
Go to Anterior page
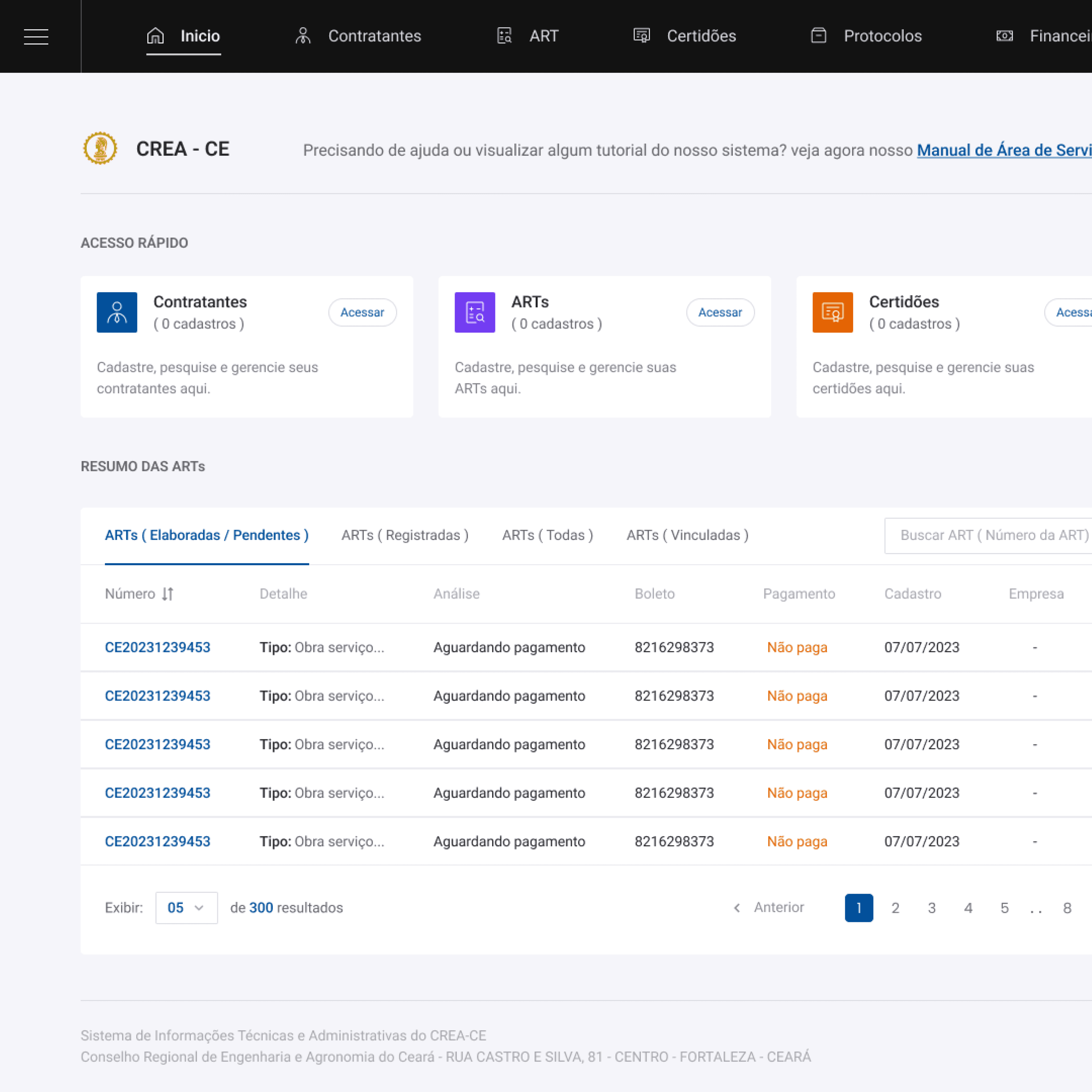[x=768, y=908]
